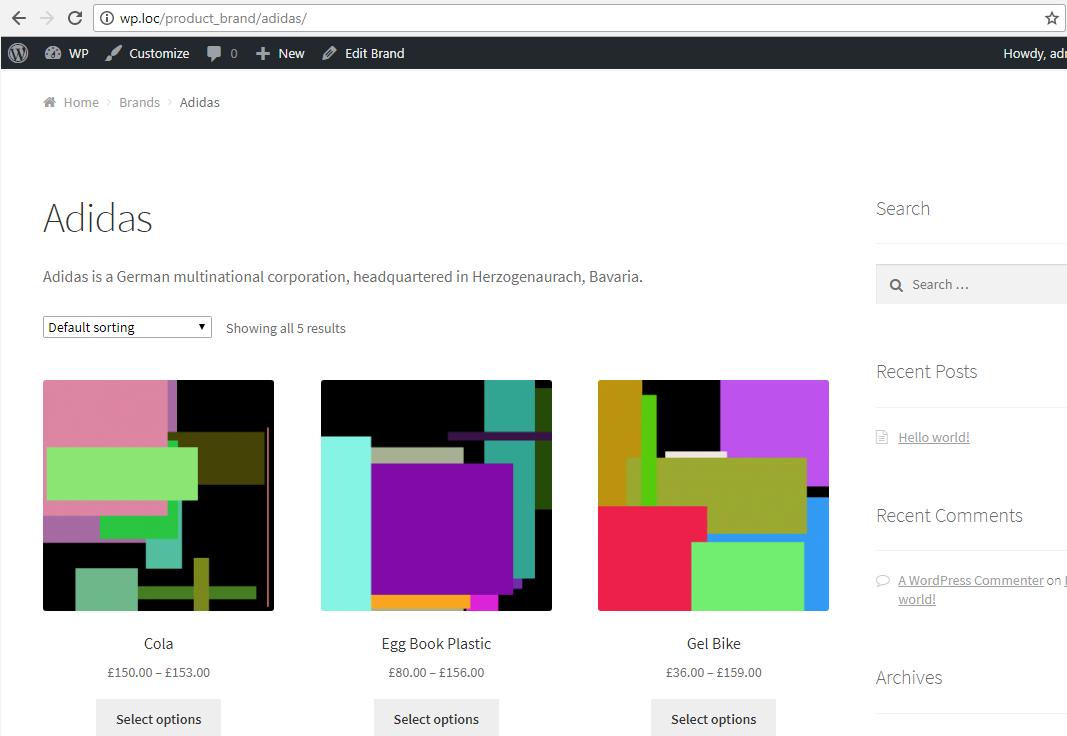This screenshot has height=736, width=1067.
Task: Click the Adidas brand description text
Action: [x=343, y=277]
